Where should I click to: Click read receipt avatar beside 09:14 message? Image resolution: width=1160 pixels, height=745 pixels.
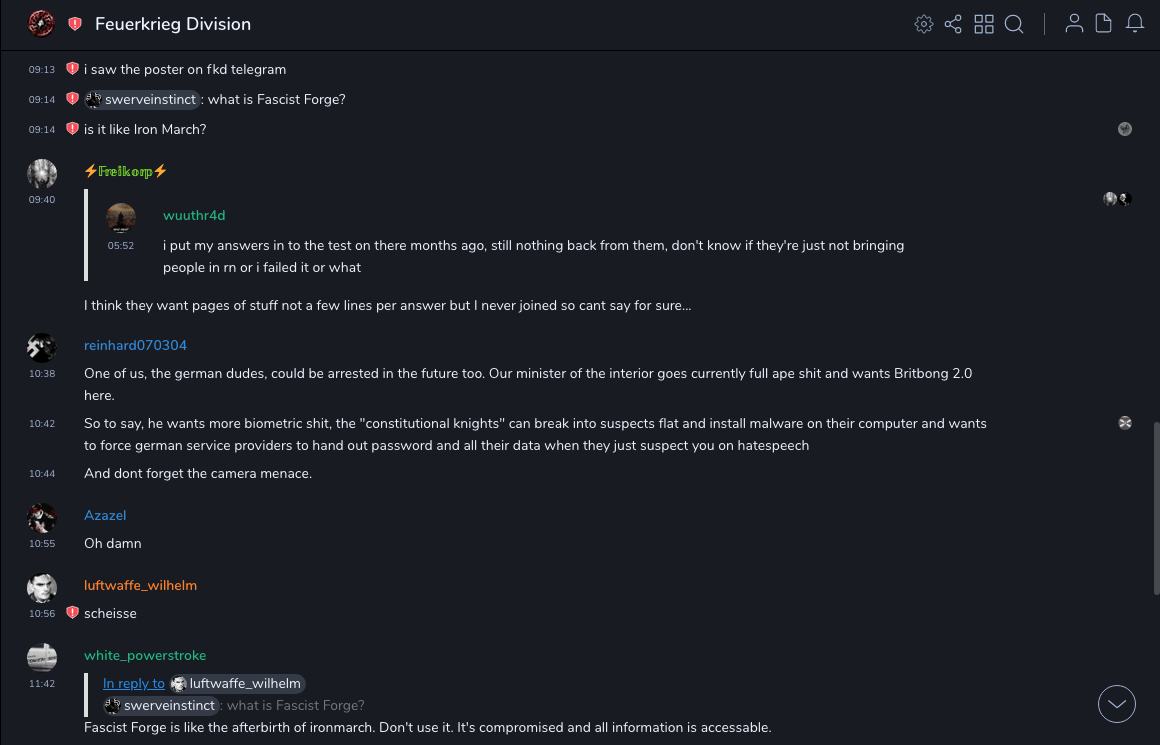tap(1125, 129)
